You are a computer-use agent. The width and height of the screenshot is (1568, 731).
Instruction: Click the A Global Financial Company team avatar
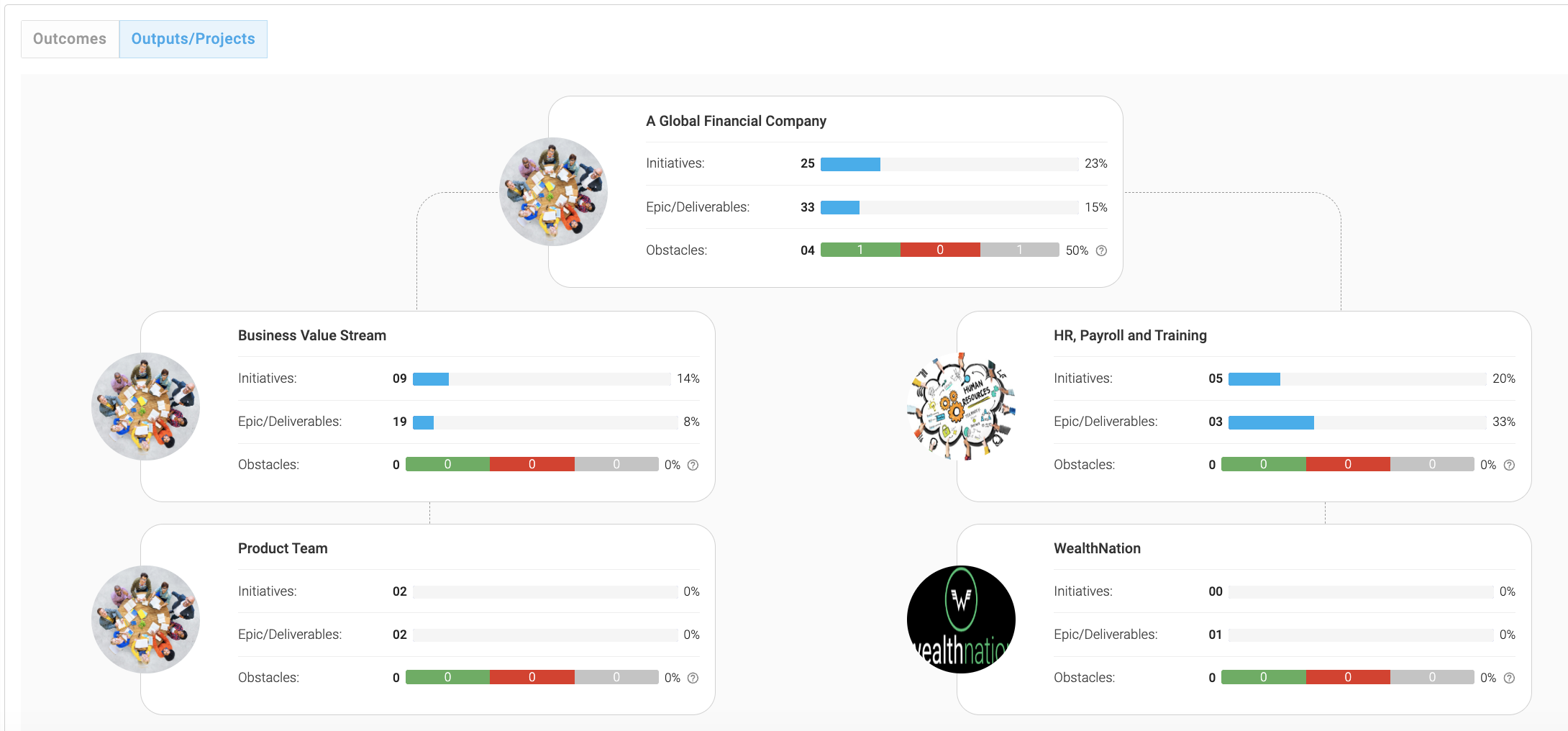[553, 191]
